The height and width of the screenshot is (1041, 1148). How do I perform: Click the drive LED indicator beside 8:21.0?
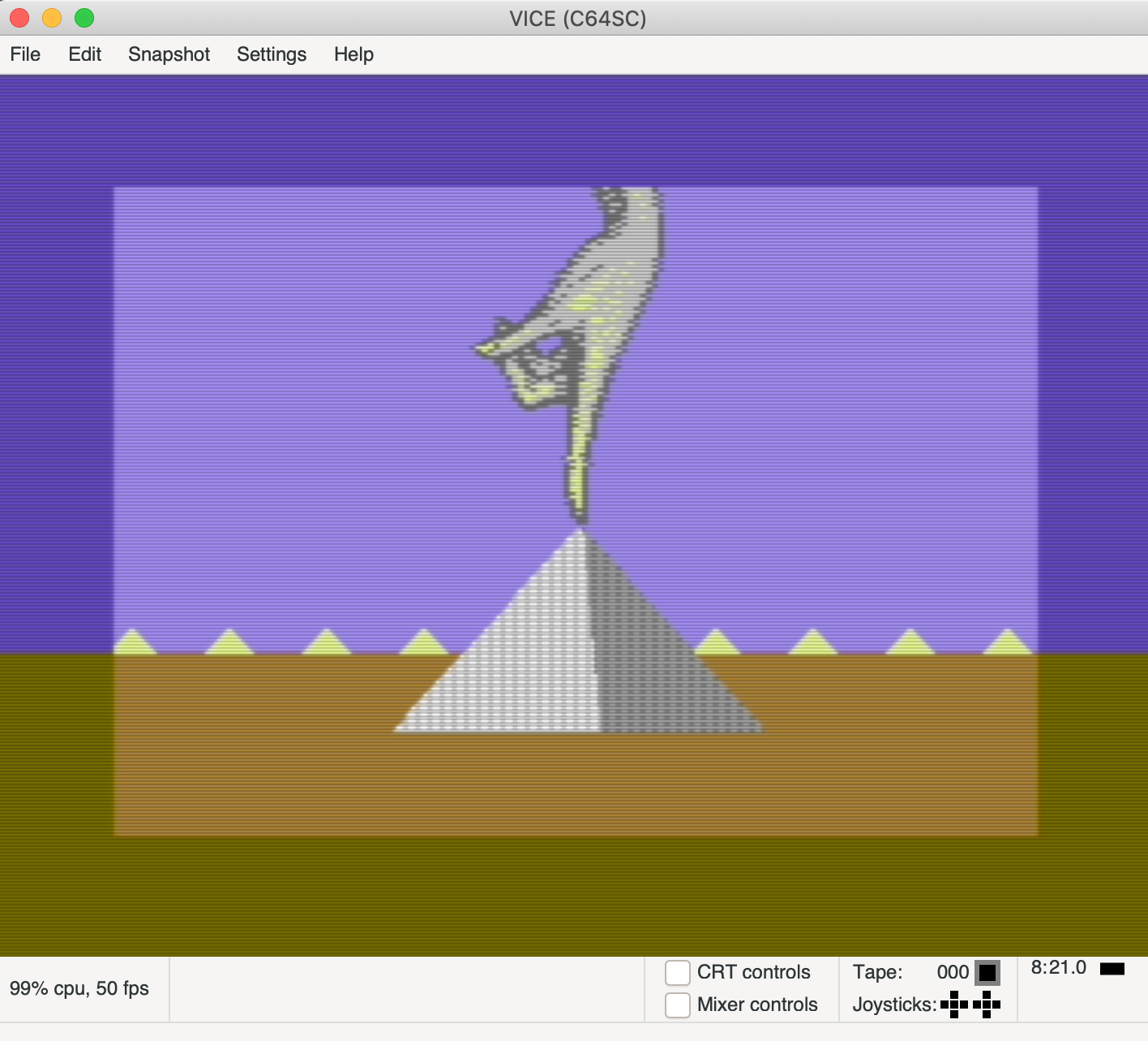point(1112,969)
